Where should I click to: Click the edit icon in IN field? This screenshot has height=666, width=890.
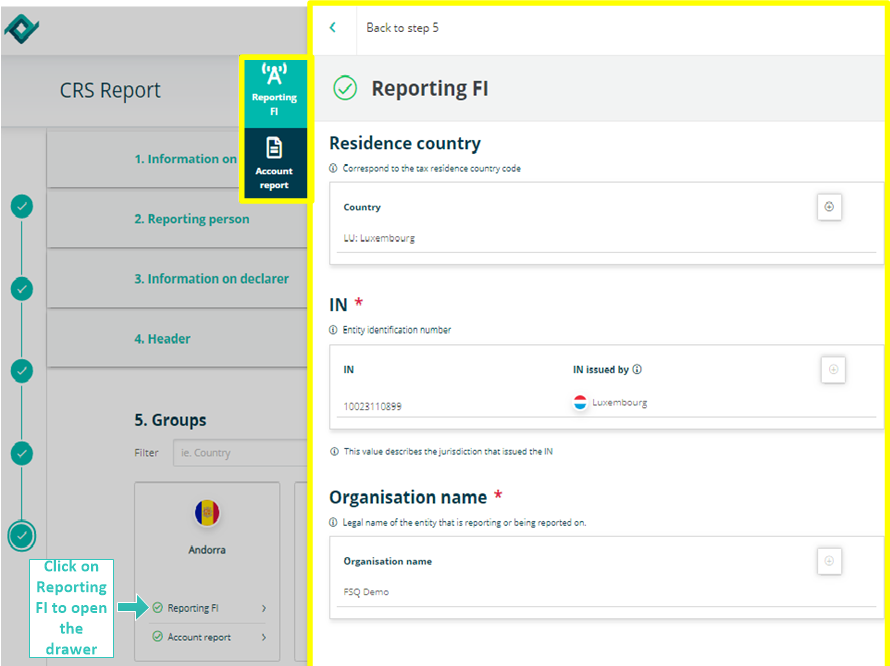coord(832,370)
